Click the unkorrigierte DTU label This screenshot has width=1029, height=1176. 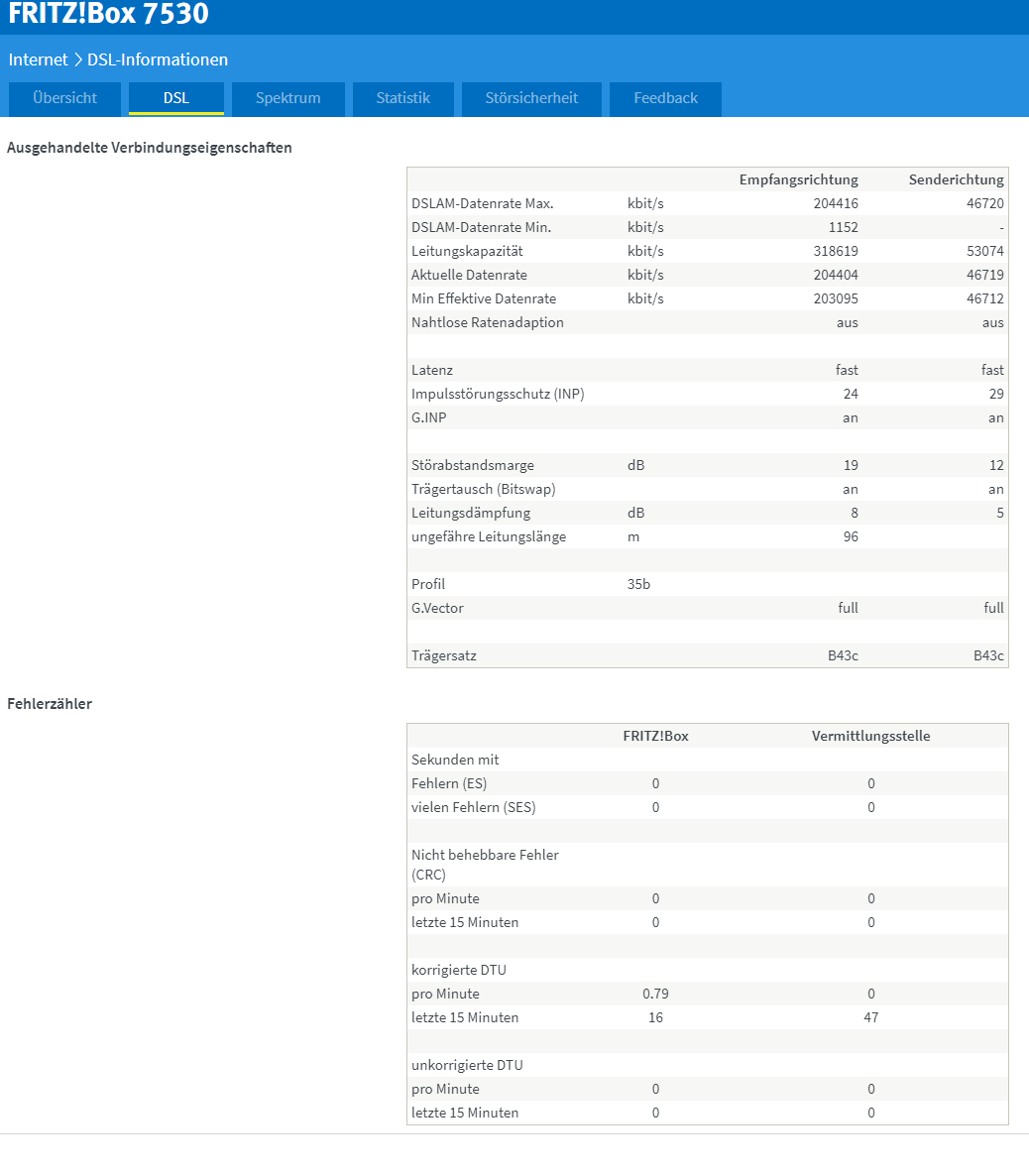[467, 1066]
